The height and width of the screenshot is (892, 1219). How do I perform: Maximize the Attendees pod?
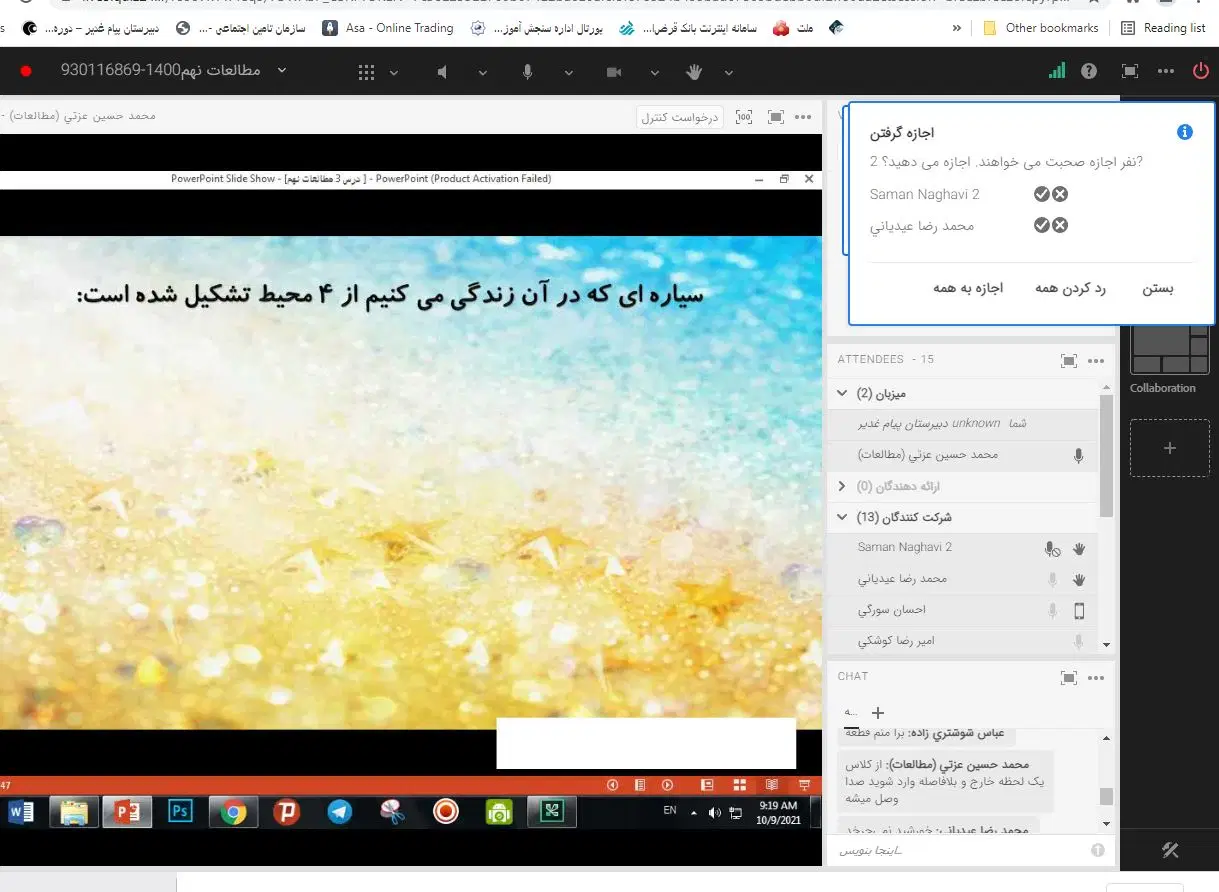click(x=1069, y=361)
